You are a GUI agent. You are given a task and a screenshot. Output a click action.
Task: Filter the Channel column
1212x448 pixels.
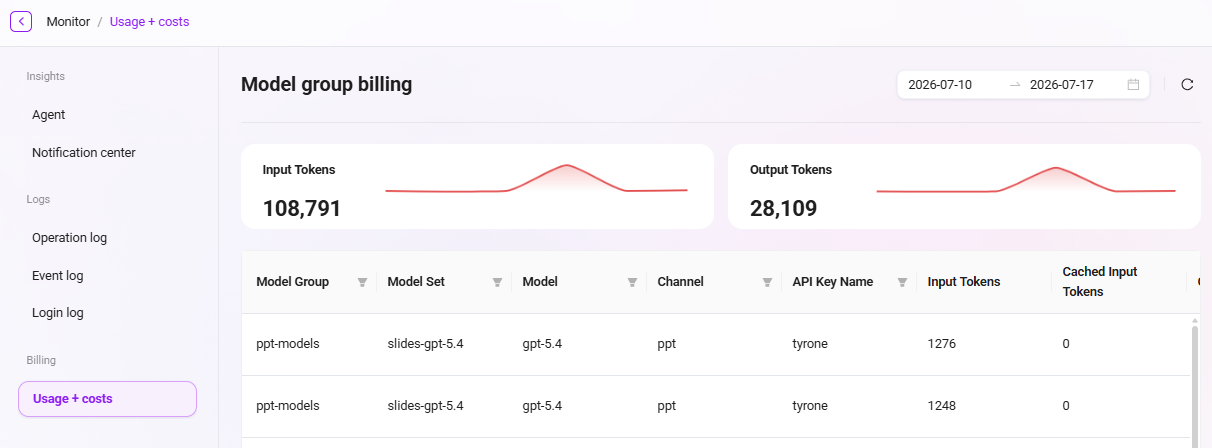pyautogui.click(x=767, y=283)
